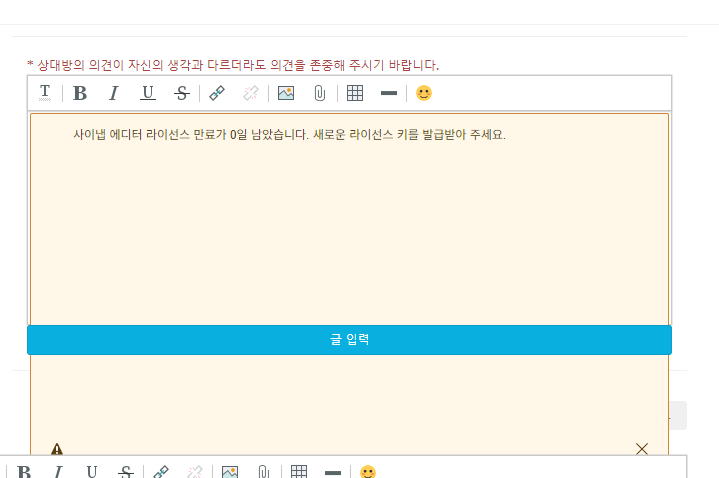Viewport: 719px width, 478px height.
Task: Insert horizontal line from the upper toolbar
Action: pos(389,93)
